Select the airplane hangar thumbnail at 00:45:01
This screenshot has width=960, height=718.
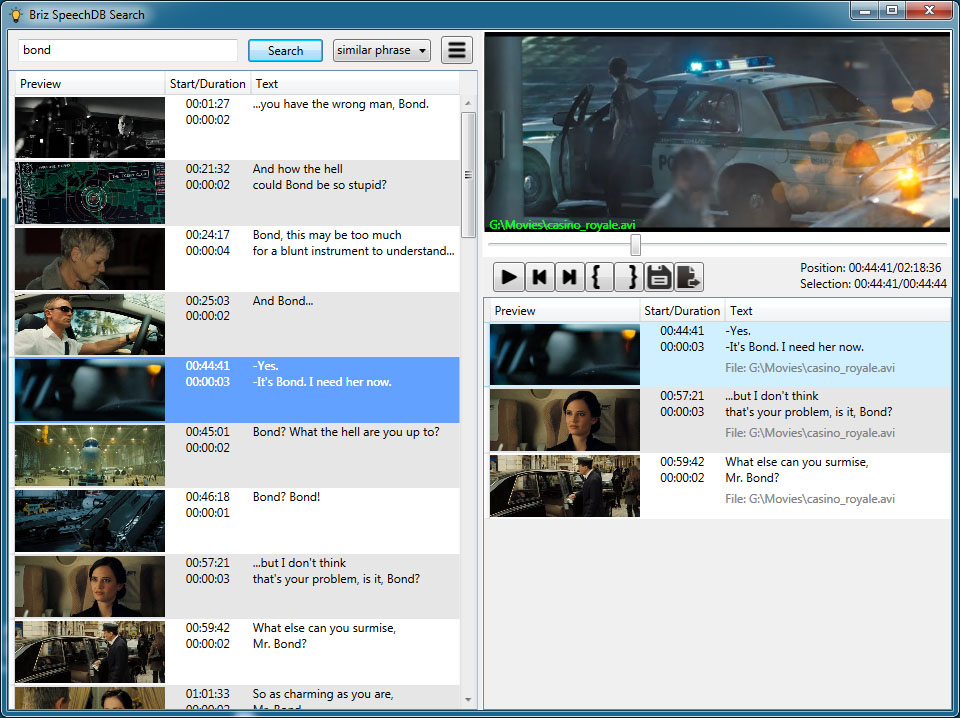[90, 455]
